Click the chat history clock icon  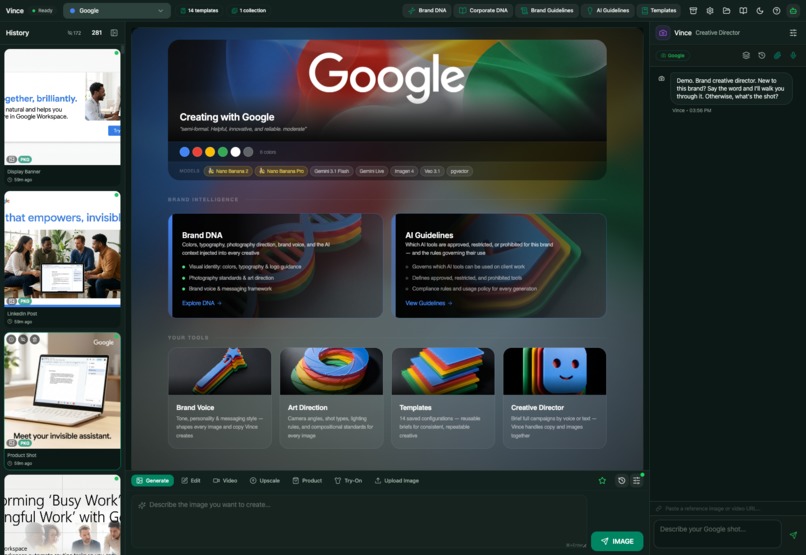(x=761, y=56)
